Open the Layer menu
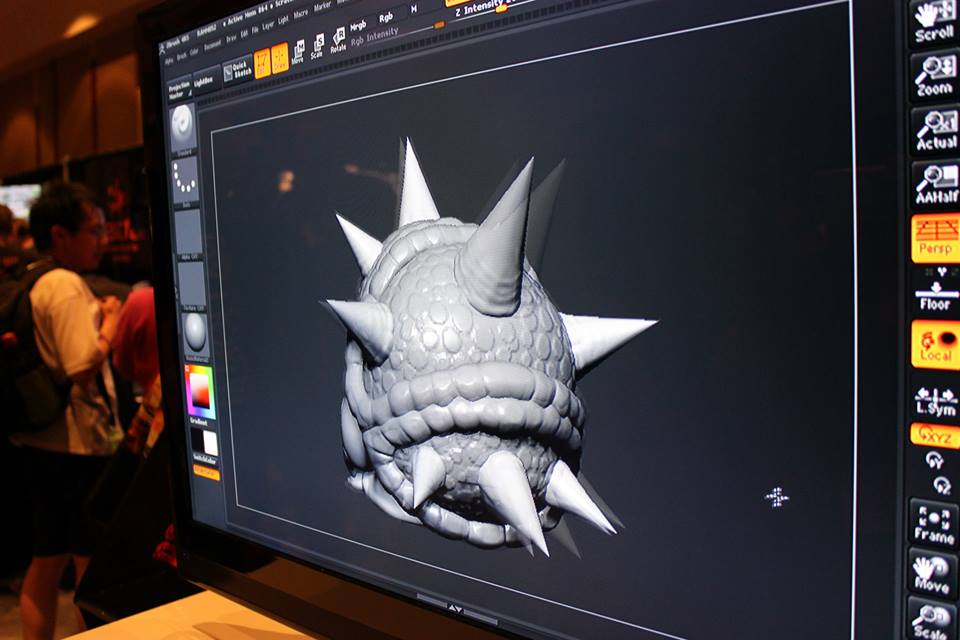Image resolution: width=960 pixels, height=640 pixels. [x=268, y=26]
